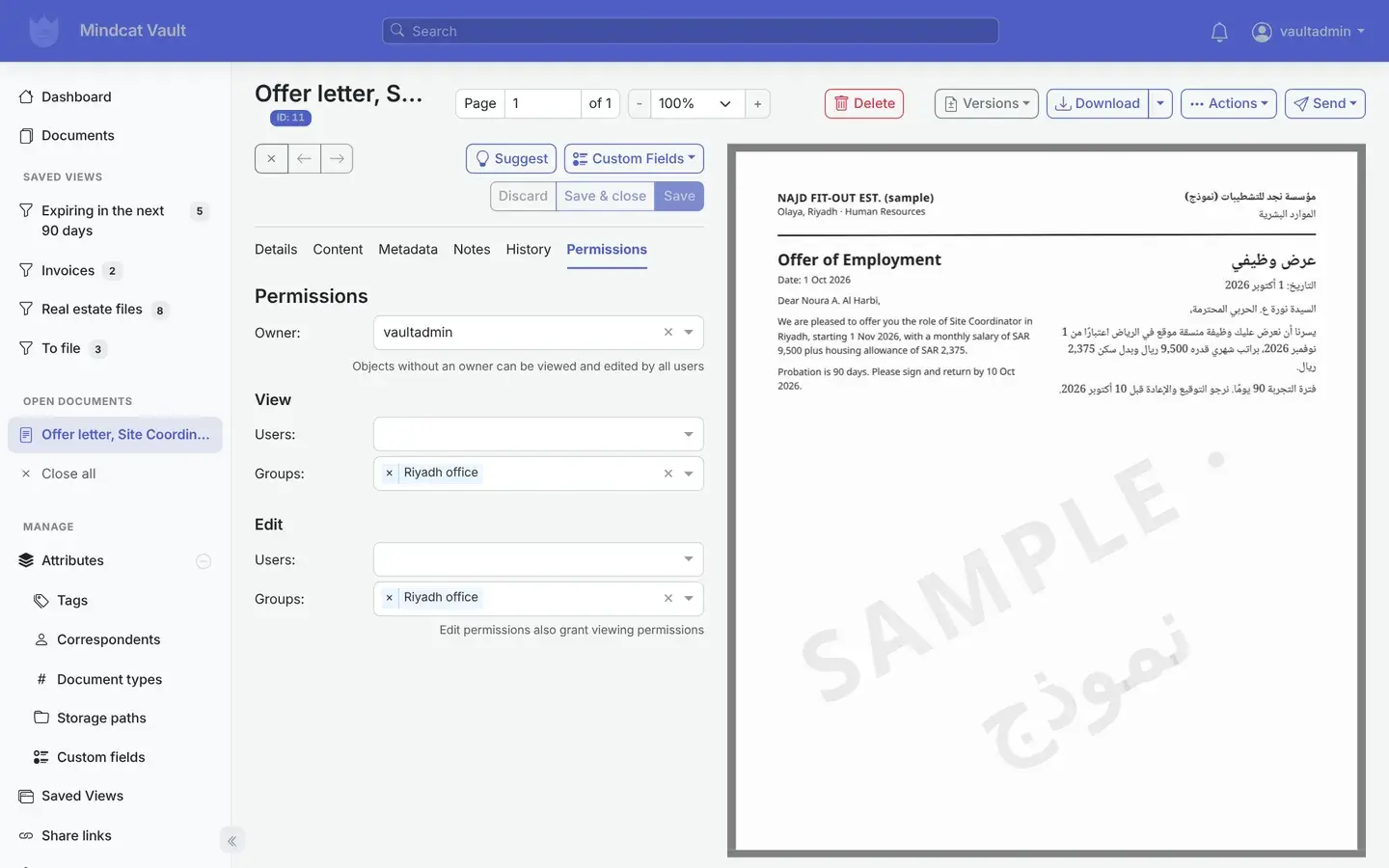The height and width of the screenshot is (868, 1389).
Task: Click the Search field
Action: [x=691, y=31]
